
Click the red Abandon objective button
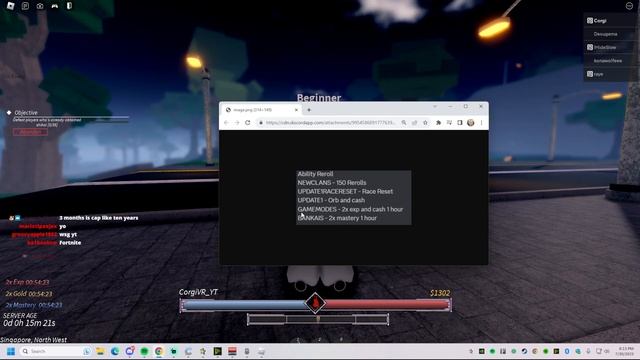click(30, 132)
